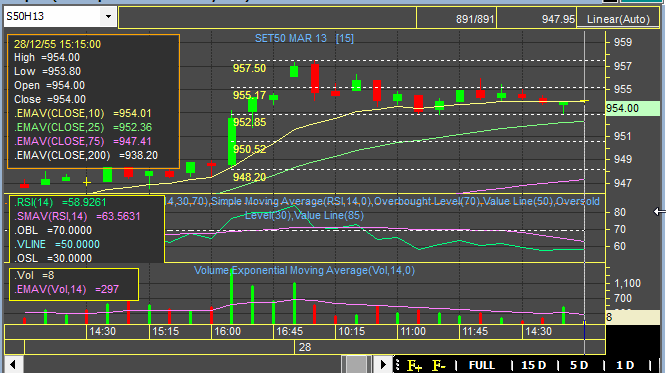
Task: Click the 16:45 time axis marker
Action: [x=290, y=331]
